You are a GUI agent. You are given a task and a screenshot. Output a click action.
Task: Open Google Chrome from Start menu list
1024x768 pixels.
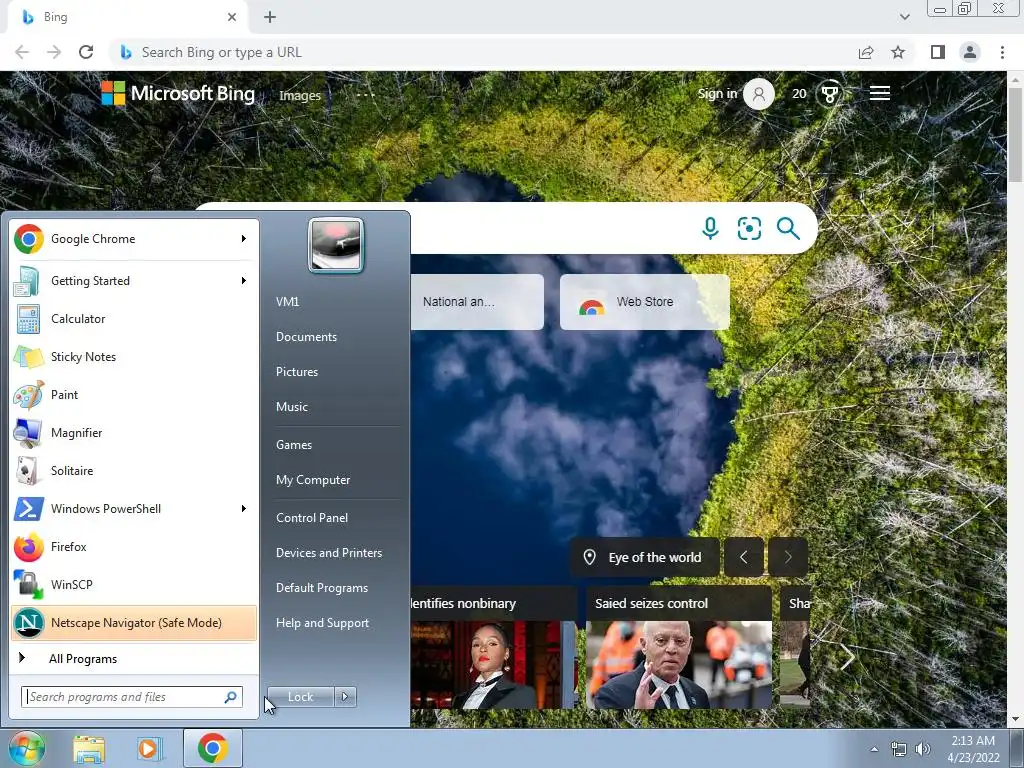tap(134, 239)
